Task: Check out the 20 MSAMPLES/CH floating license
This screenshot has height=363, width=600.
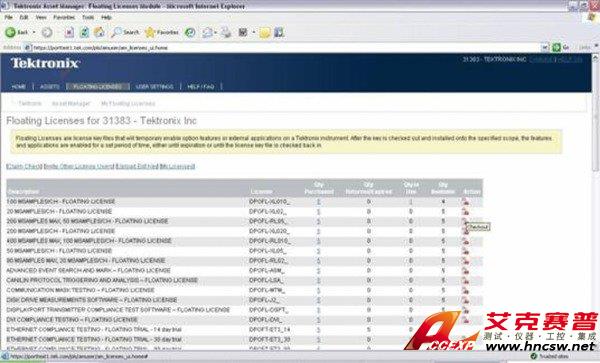Action: [465, 212]
